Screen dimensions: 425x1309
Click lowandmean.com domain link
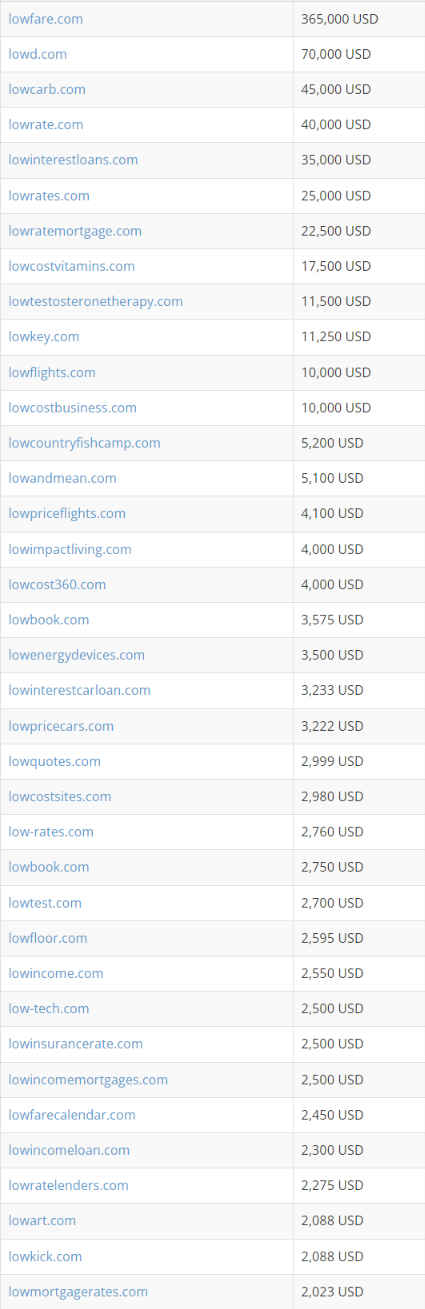pos(62,478)
